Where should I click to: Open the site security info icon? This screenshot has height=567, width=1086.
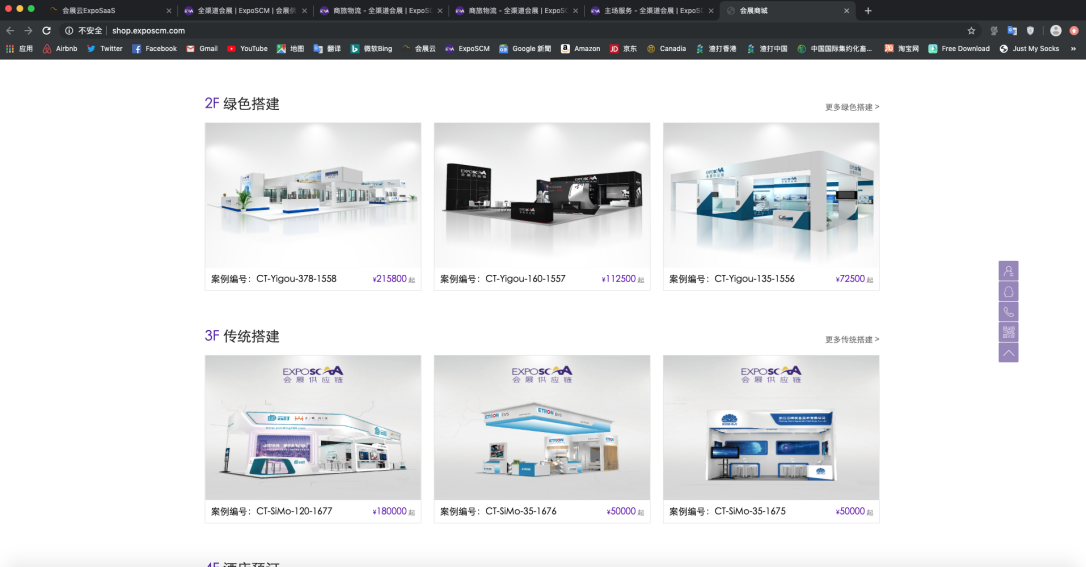(x=69, y=30)
